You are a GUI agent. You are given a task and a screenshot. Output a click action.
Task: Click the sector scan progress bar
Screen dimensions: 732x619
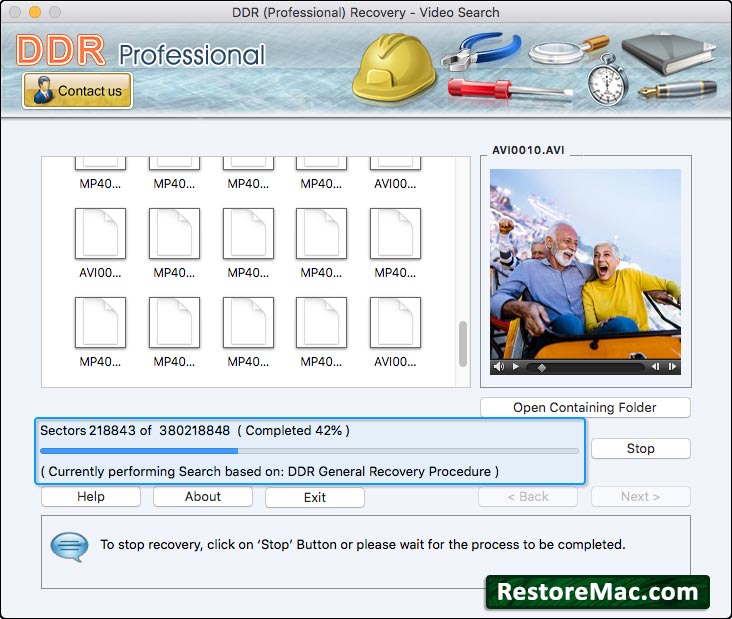pos(310,451)
